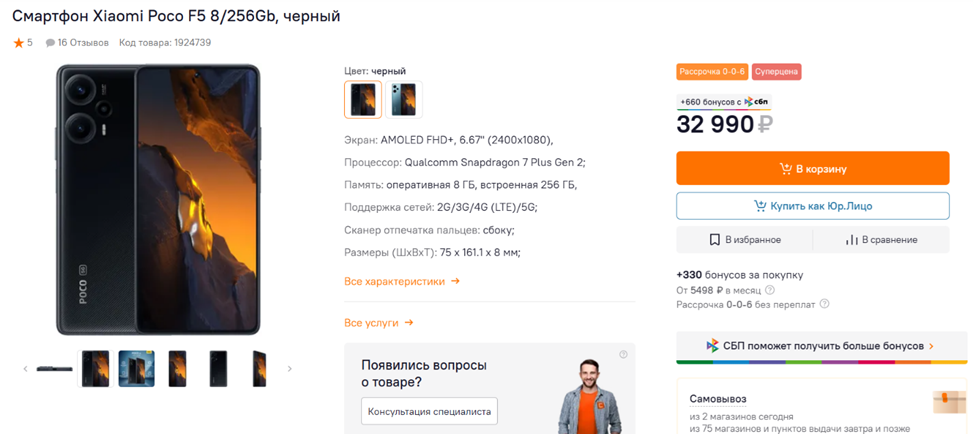The height and width of the screenshot is (434, 973).
Task: Click Консультация специалиста button
Action: 429,411
